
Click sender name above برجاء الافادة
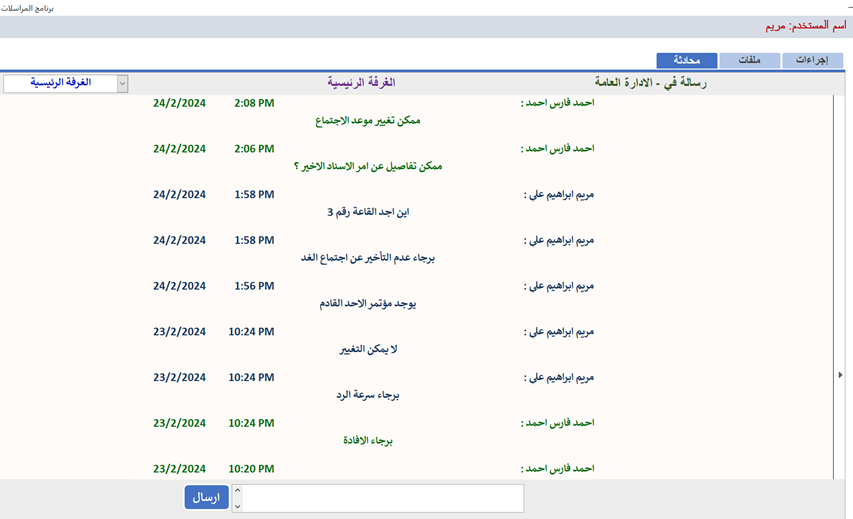[558, 423]
